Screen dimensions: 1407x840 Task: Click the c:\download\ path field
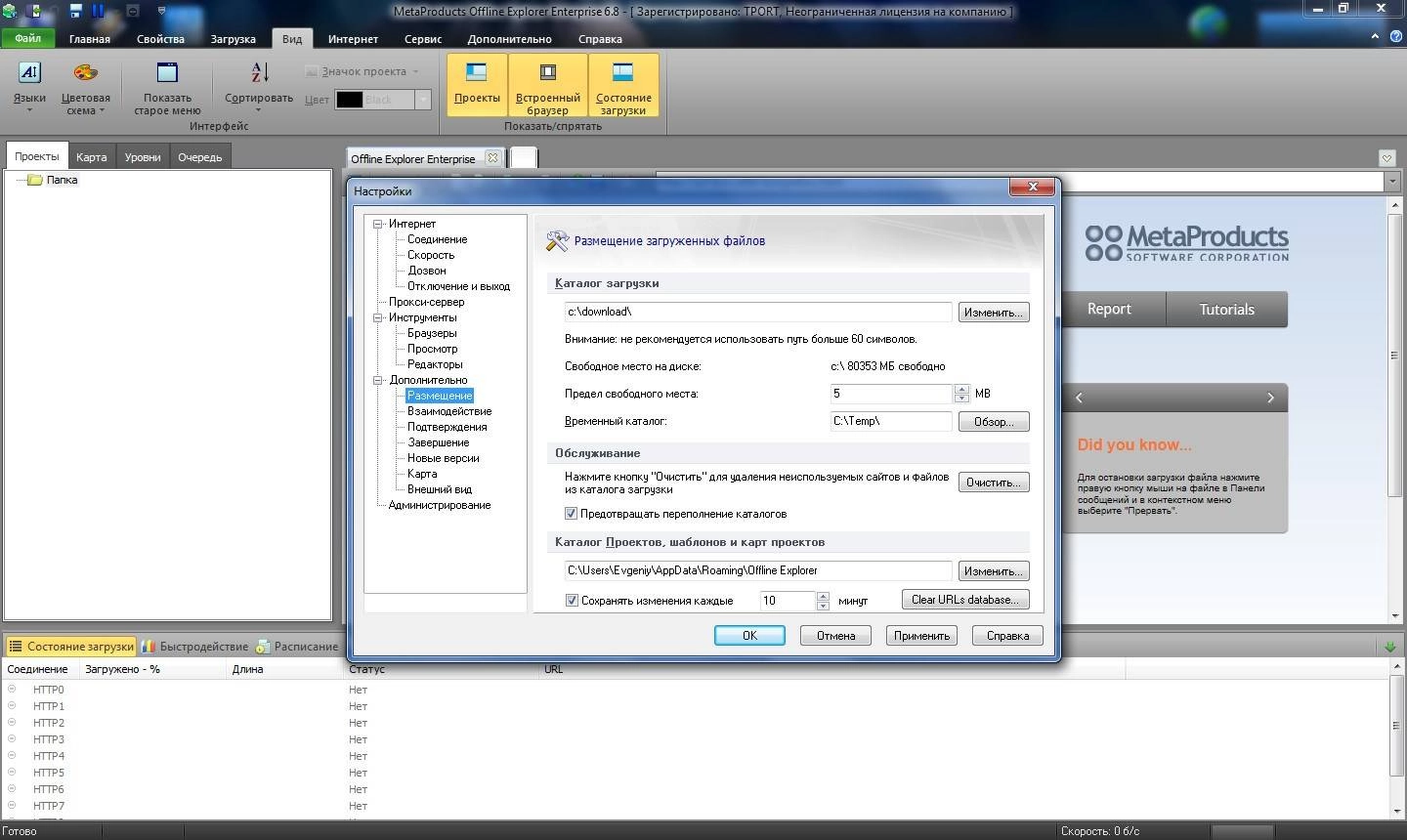tap(758, 312)
